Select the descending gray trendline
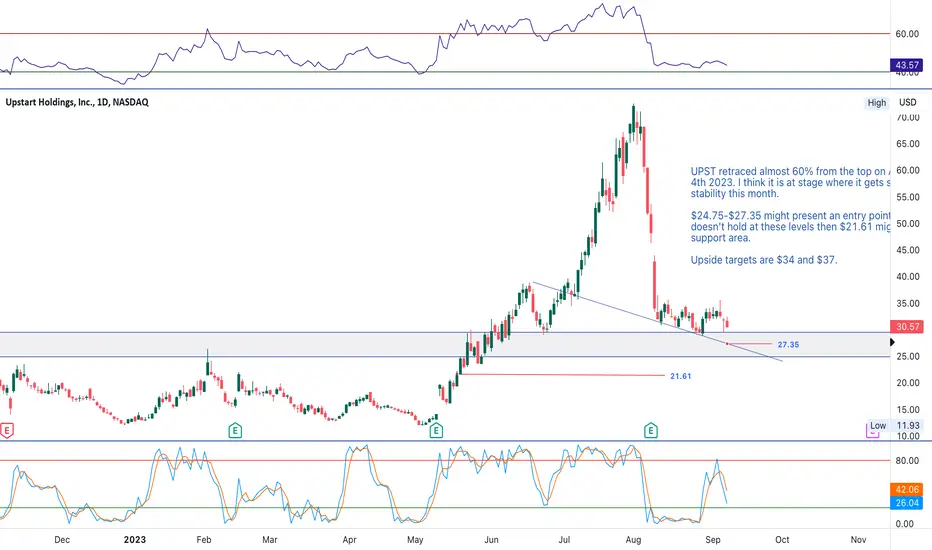The height and width of the screenshot is (550, 932). pos(657,322)
